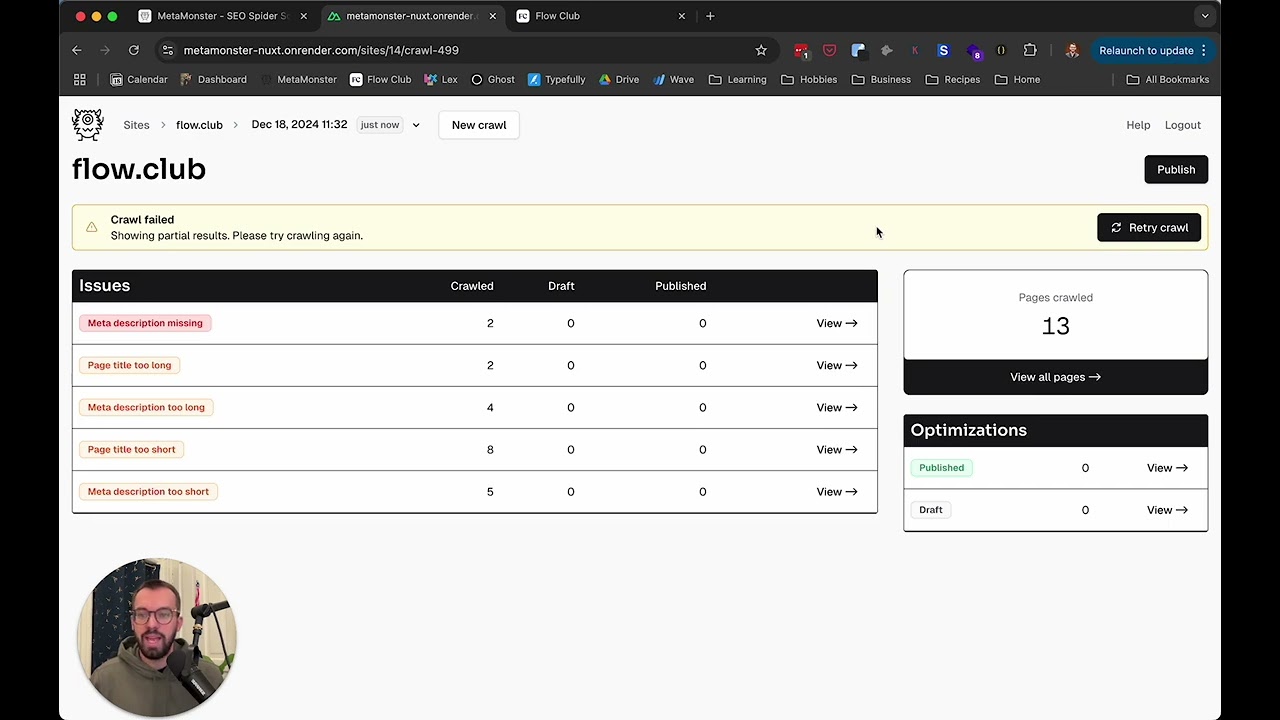View Meta description missing issues

coord(837,323)
